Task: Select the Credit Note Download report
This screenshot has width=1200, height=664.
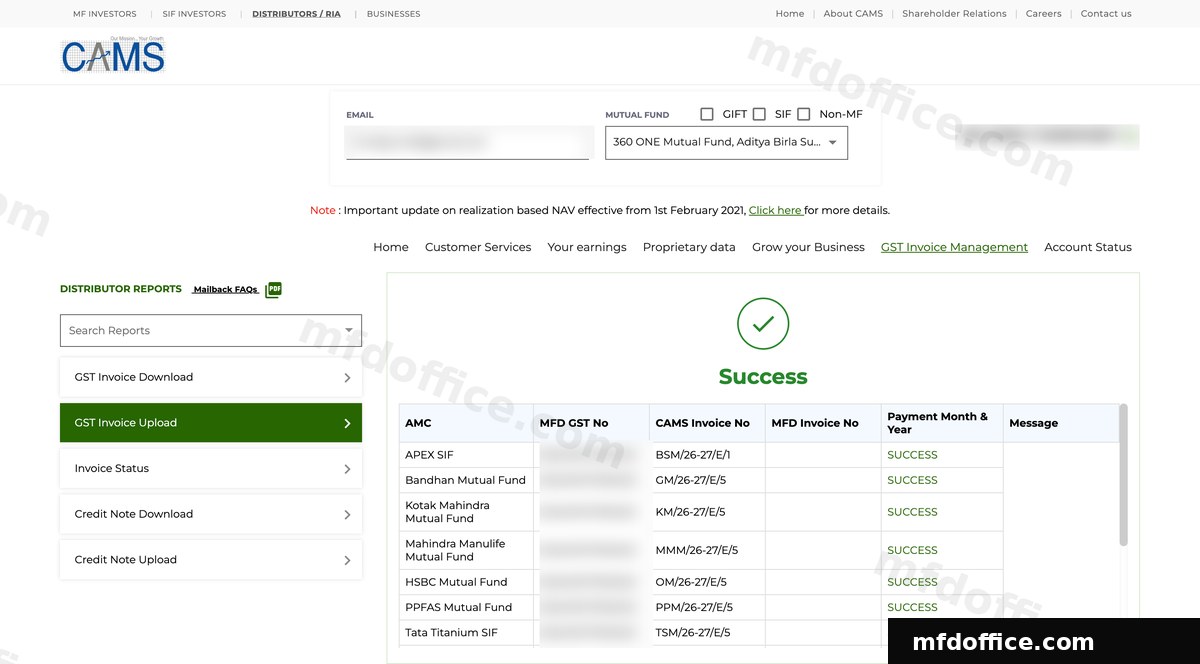Action: coord(211,514)
